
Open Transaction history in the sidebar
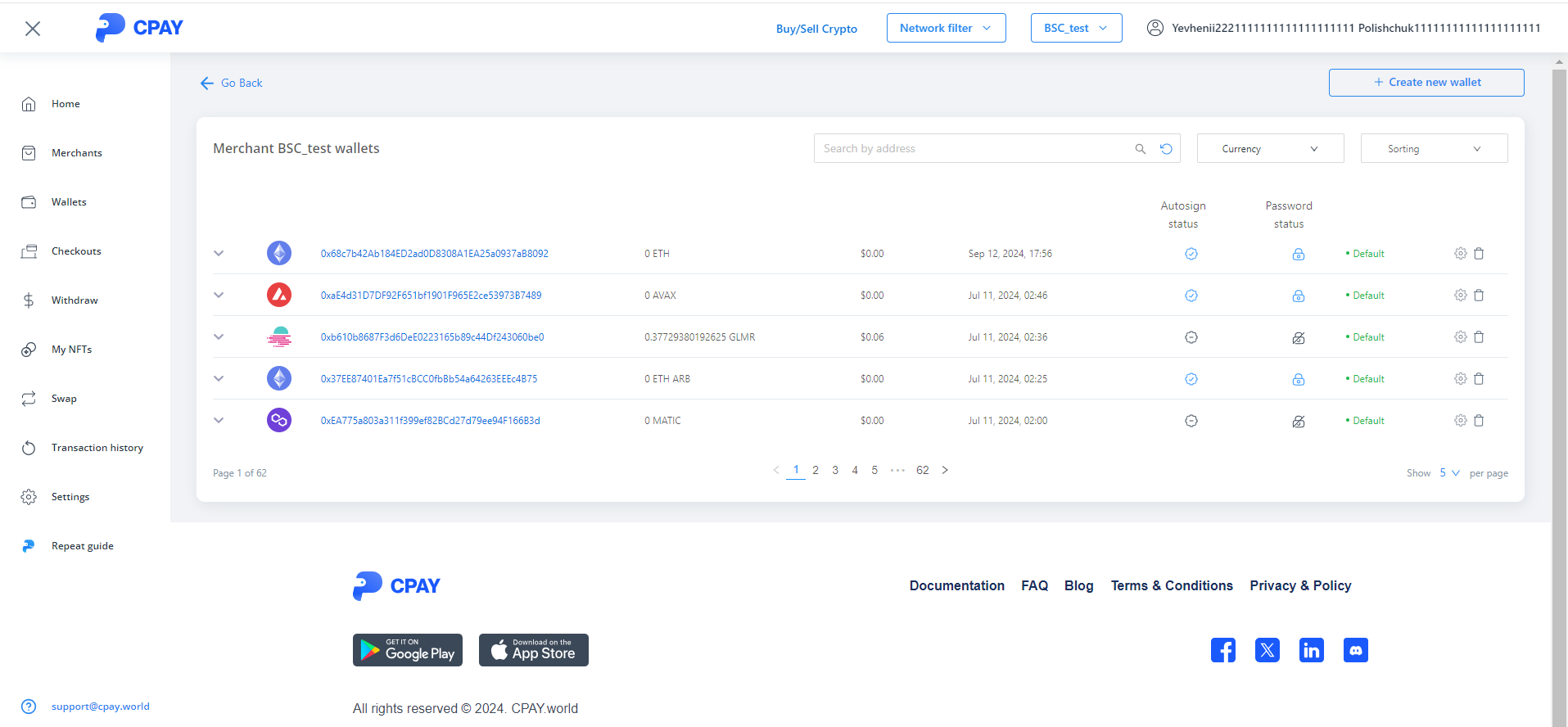97,448
